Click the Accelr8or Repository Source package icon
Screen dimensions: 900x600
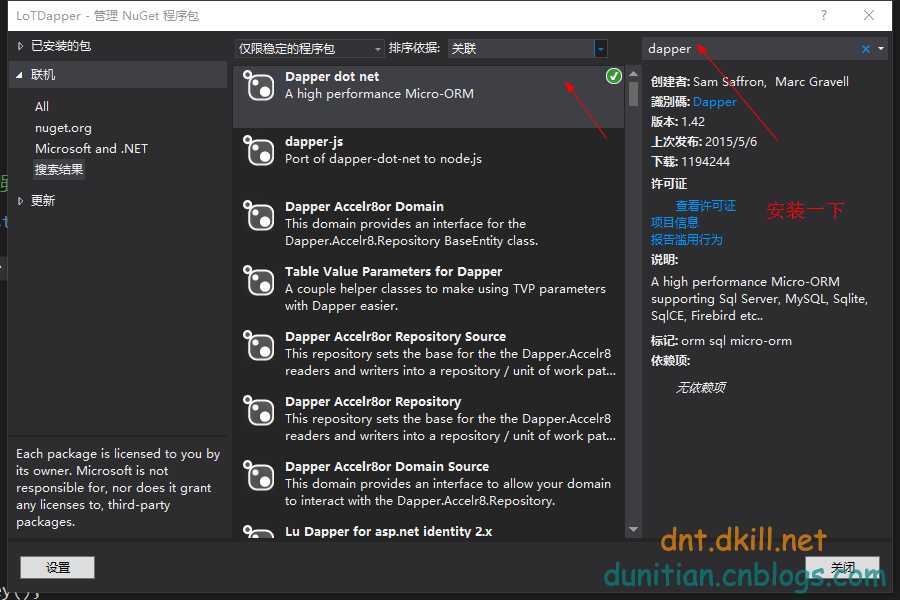259,345
